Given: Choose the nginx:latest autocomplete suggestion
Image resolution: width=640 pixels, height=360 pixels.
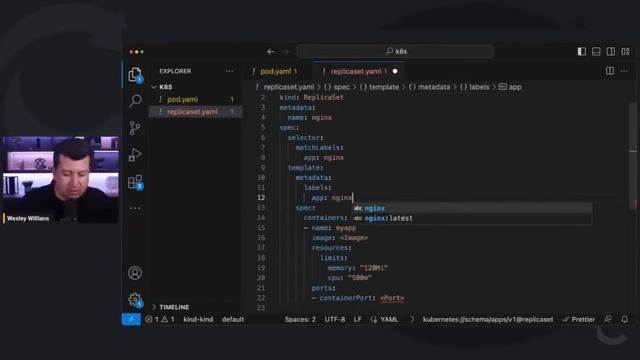Looking at the screenshot, I should (472, 218).
